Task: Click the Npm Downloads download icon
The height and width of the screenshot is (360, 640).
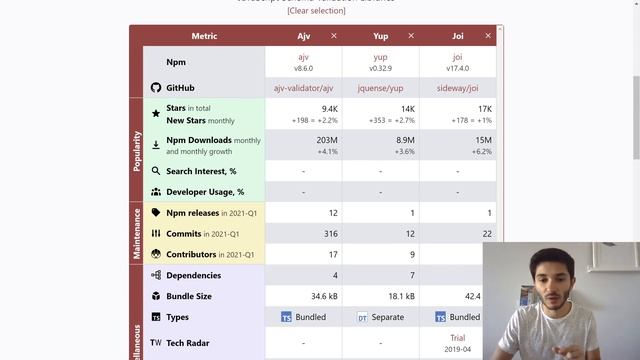Action: coord(156,145)
